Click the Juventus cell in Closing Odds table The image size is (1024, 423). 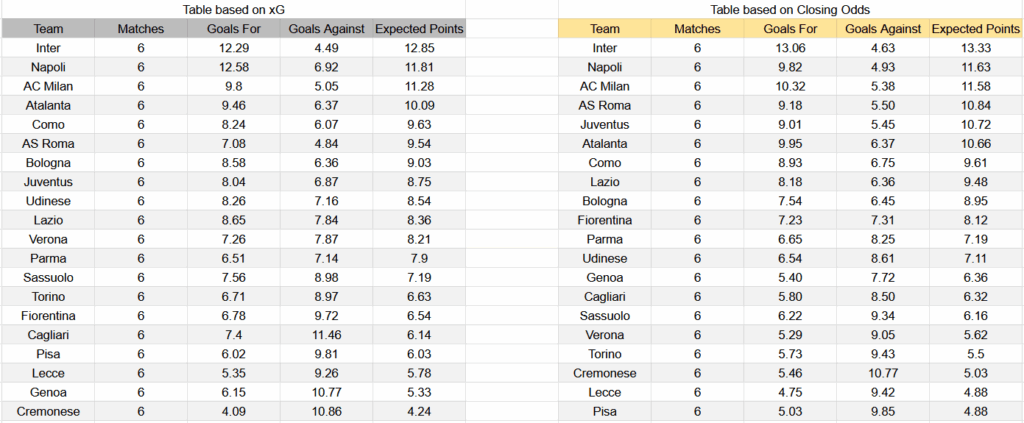(x=604, y=125)
